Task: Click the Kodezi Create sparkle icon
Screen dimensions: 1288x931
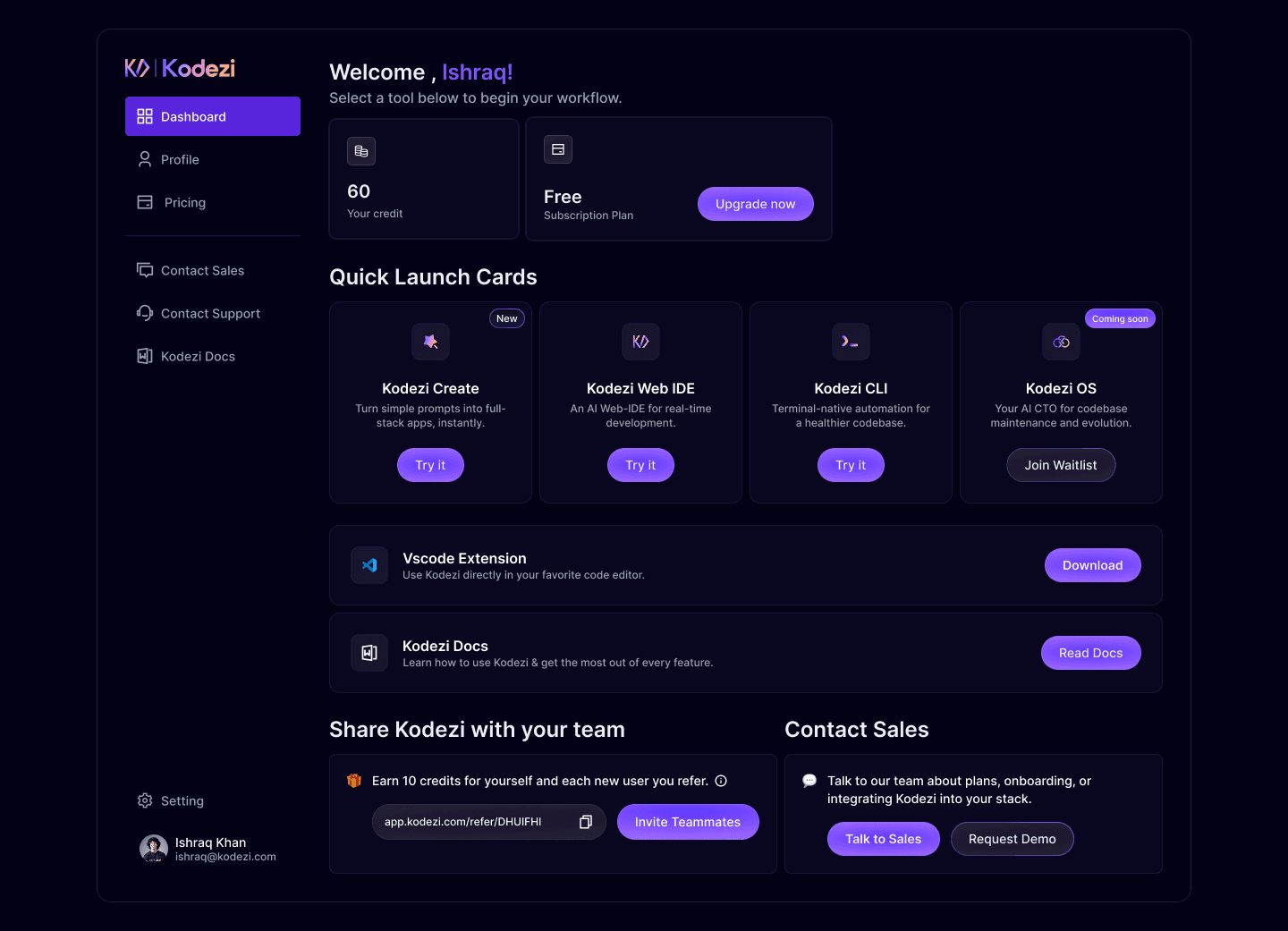Action: [430, 342]
